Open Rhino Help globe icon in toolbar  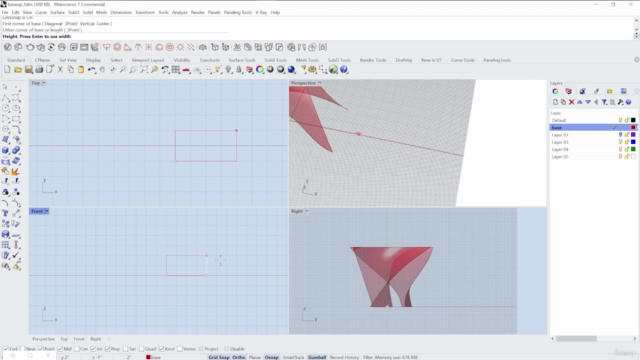pyautogui.click(x=344, y=70)
